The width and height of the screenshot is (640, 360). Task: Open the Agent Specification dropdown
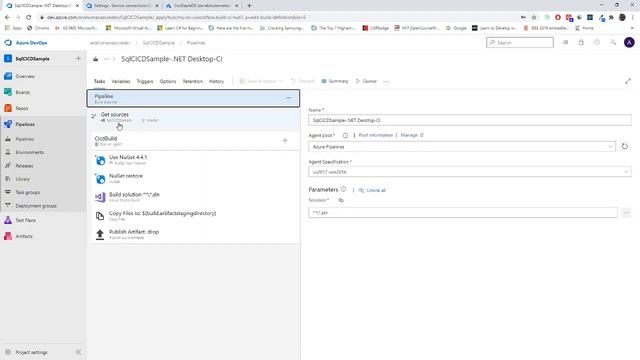click(x=470, y=172)
